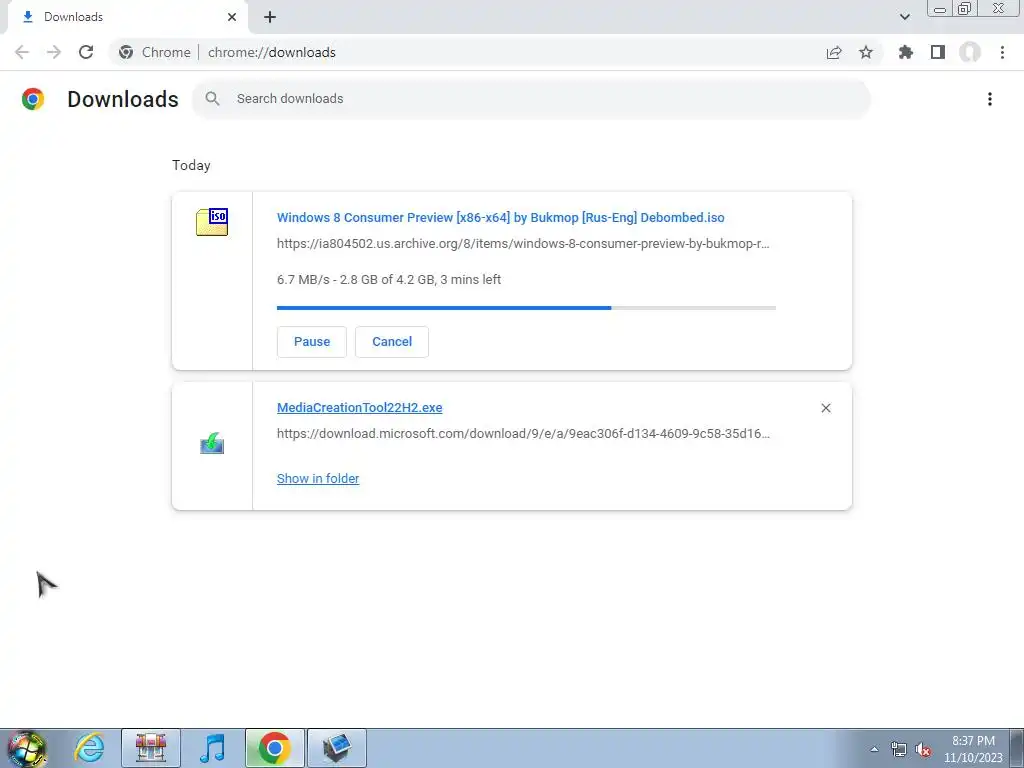Open the music note taskbar app
The height and width of the screenshot is (768, 1024).
212,748
